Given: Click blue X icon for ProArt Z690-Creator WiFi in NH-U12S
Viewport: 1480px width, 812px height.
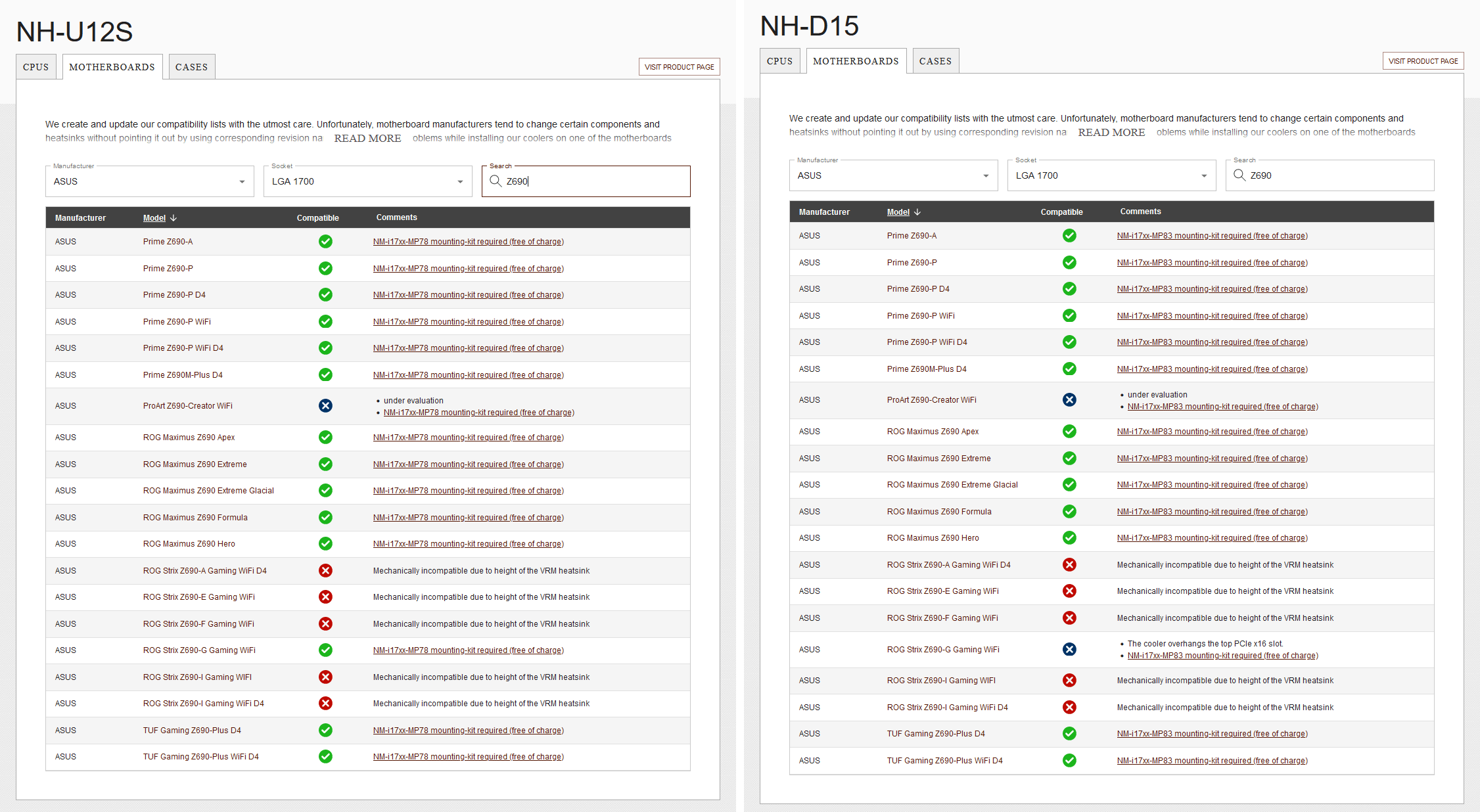Looking at the screenshot, I should coord(325,406).
